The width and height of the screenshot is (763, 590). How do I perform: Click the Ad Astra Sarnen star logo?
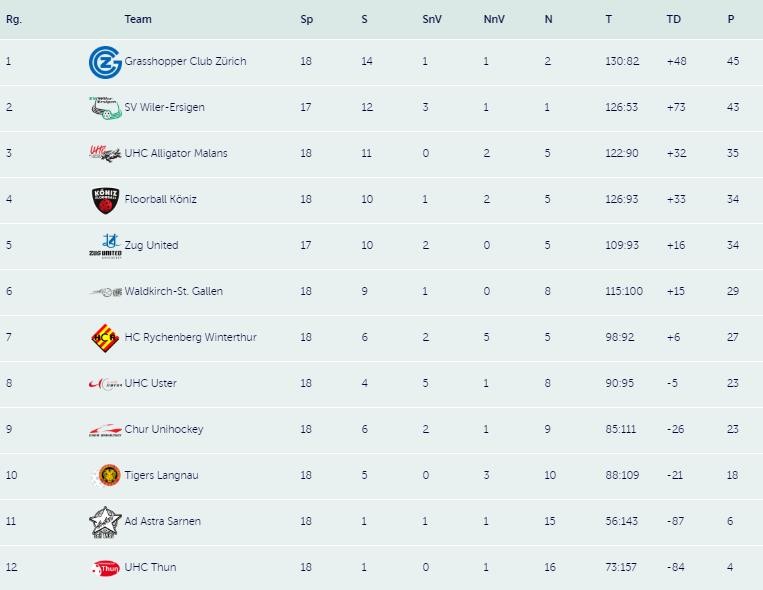click(104, 522)
